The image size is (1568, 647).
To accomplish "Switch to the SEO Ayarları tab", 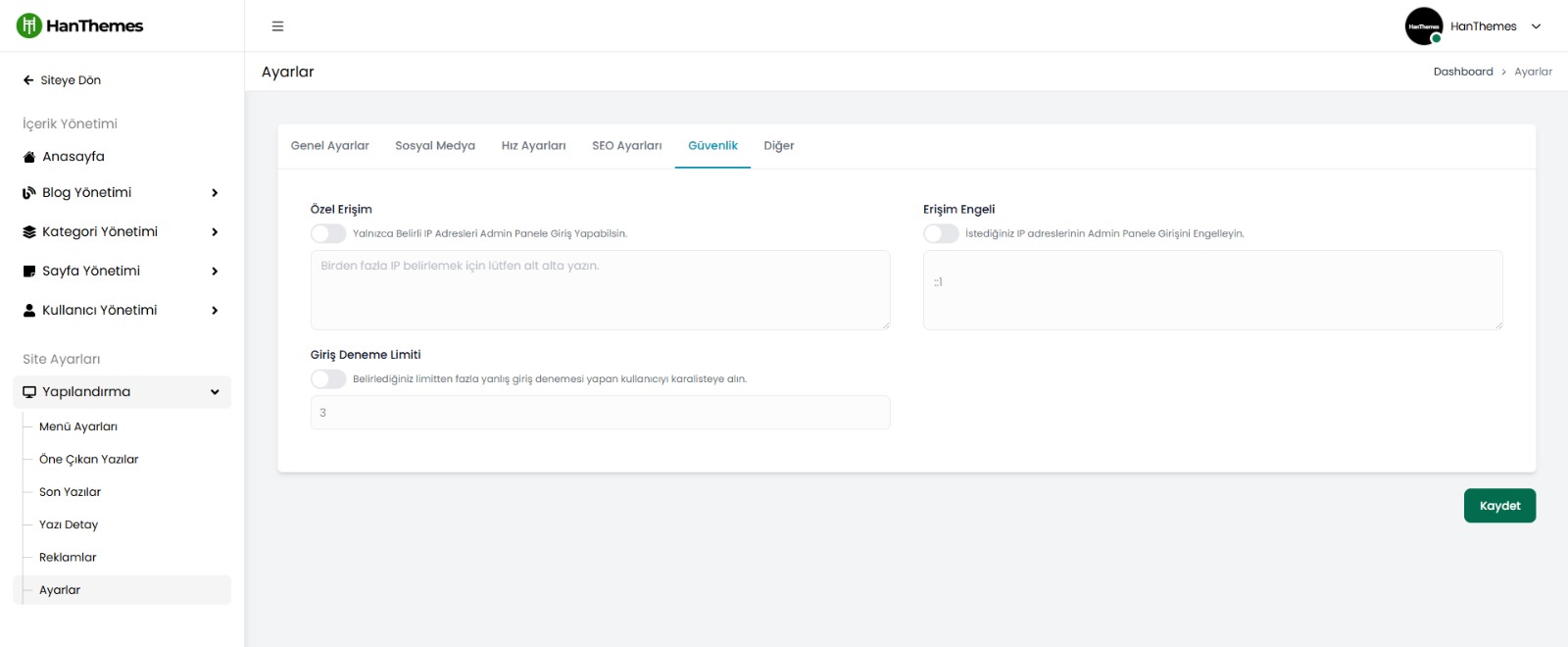I will coord(626,146).
